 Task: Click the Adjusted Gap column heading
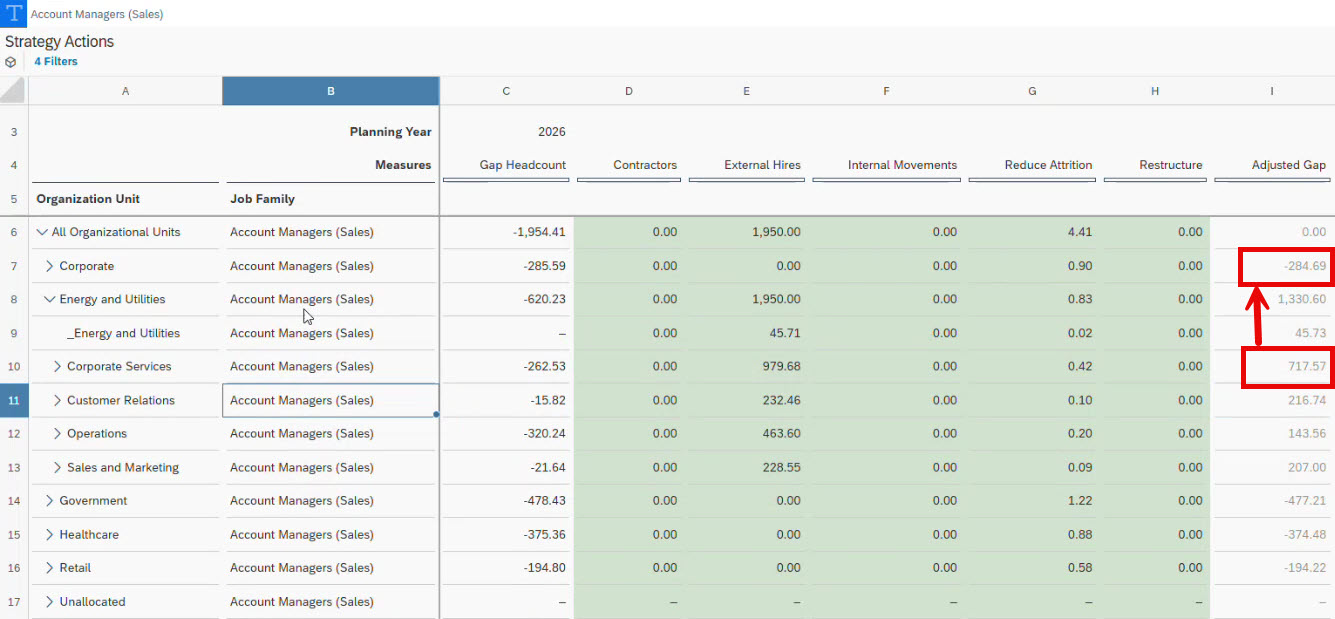(1288, 165)
